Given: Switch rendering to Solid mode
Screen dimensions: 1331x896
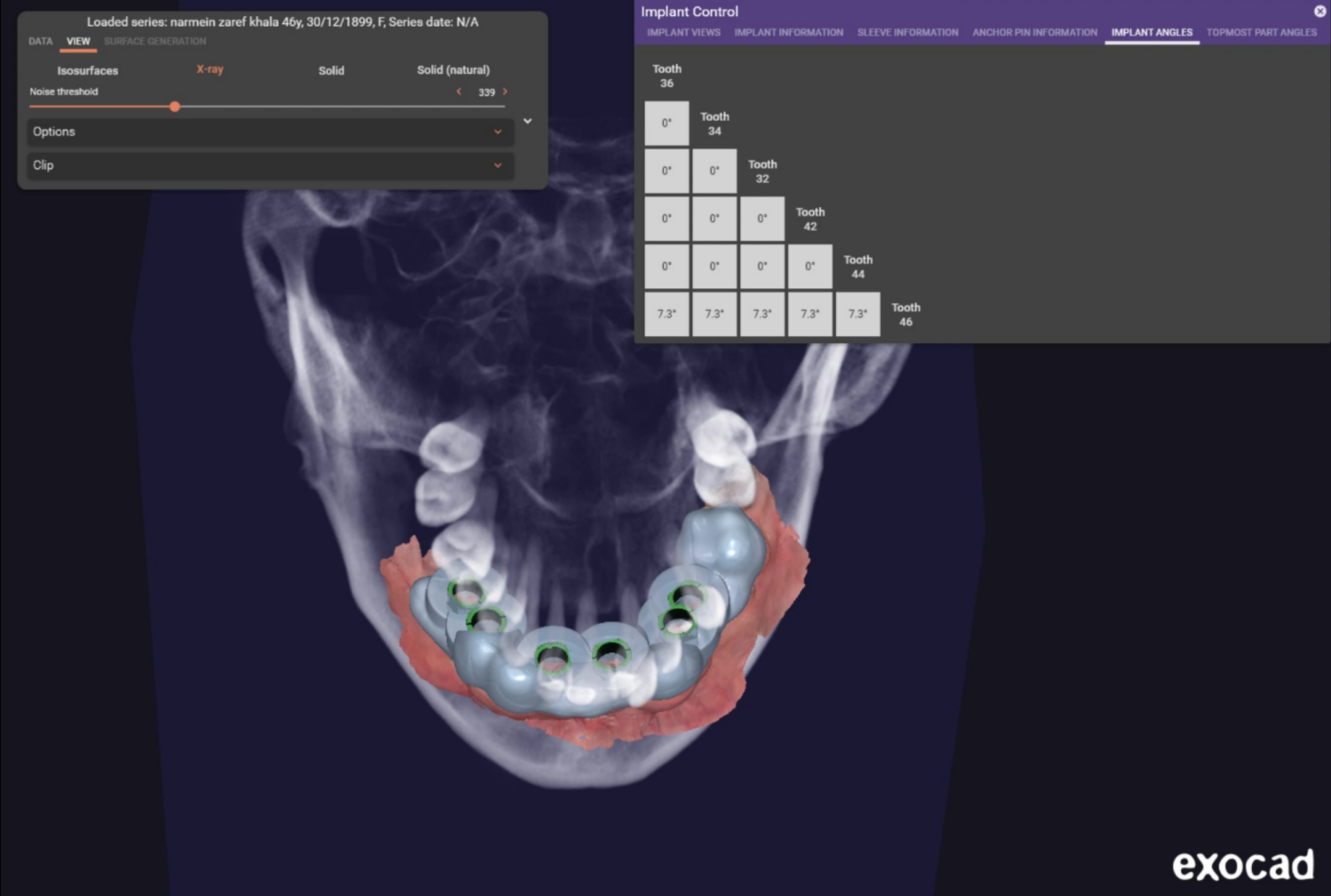Looking at the screenshot, I should pyautogui.click(x=331, y=70).
